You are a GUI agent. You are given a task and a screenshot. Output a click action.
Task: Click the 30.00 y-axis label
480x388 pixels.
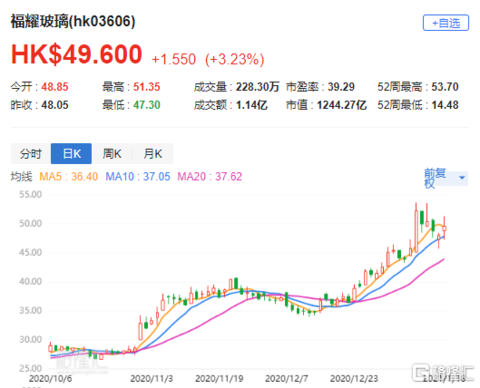click(31, 339)
